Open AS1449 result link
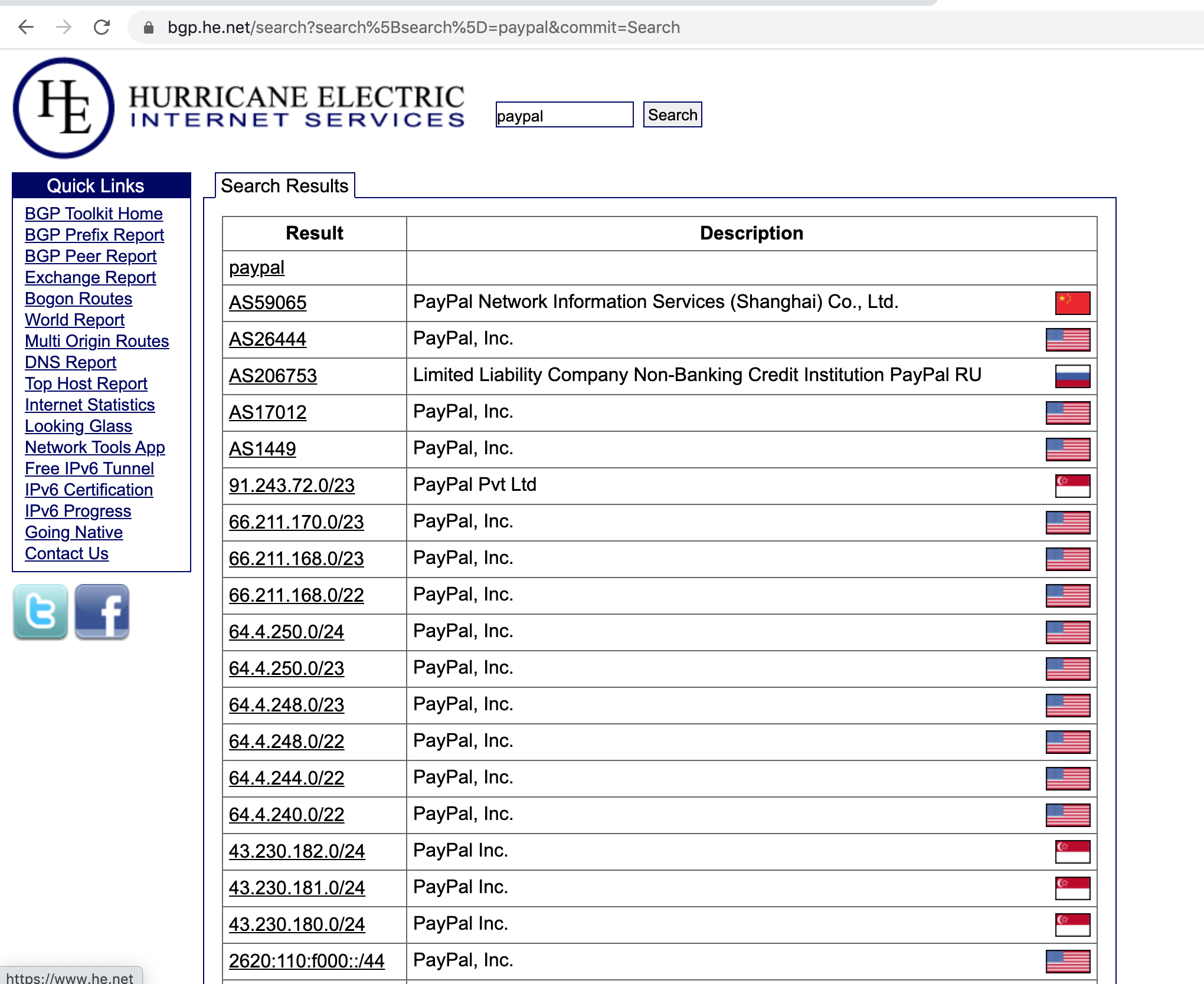This screenshot has width=1204, height=984. (x=263, y=449)
